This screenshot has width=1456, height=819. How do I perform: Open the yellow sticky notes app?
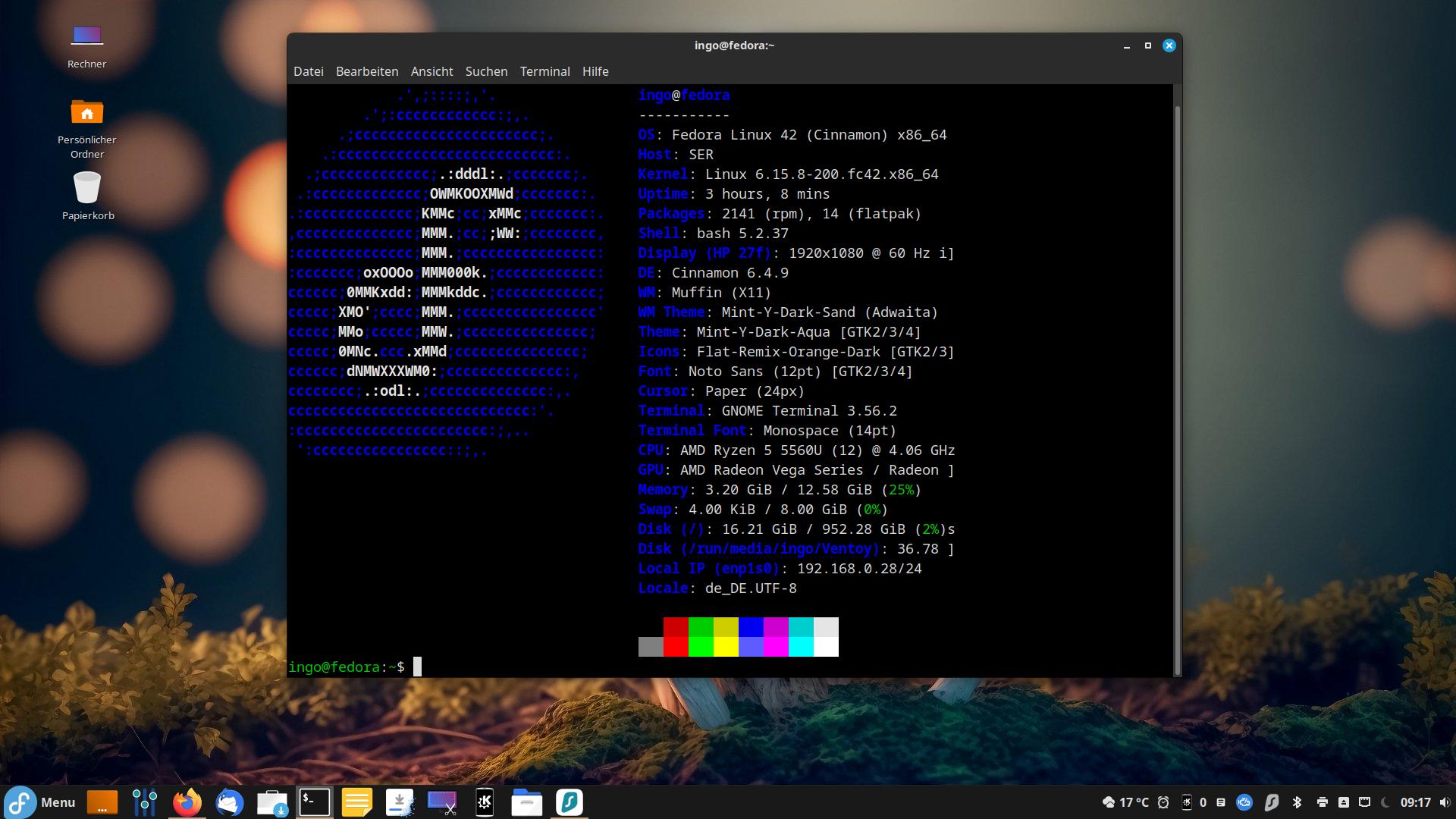point(357,802)
